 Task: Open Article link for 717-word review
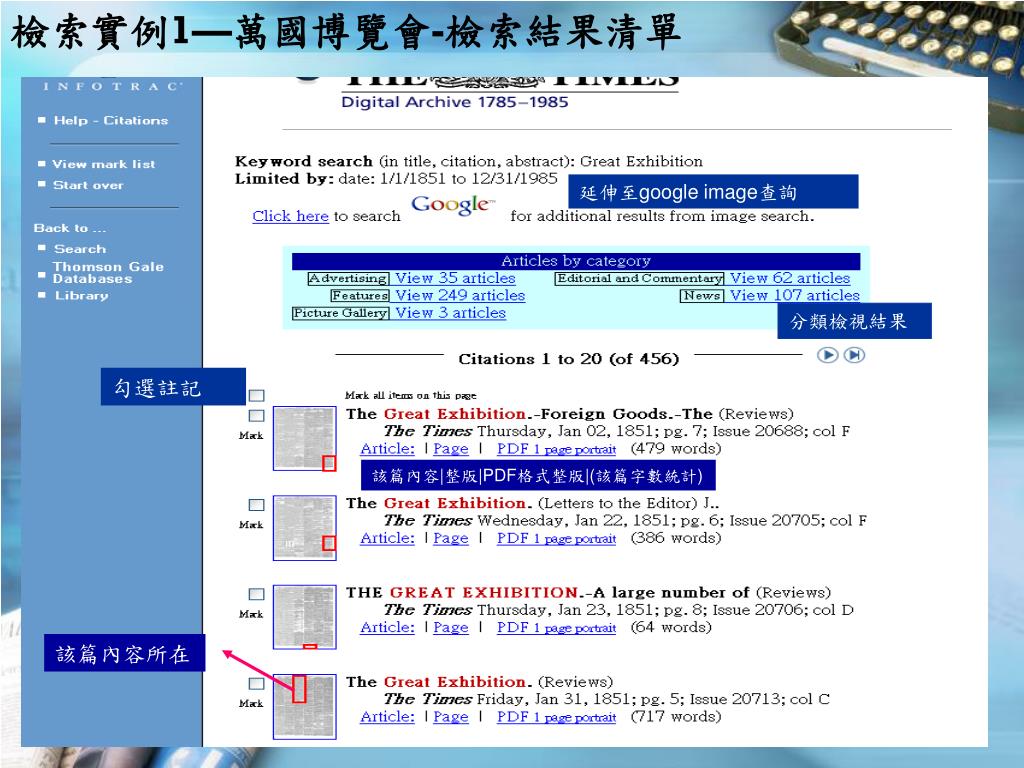pyautogui.click(x=387, y=717)
